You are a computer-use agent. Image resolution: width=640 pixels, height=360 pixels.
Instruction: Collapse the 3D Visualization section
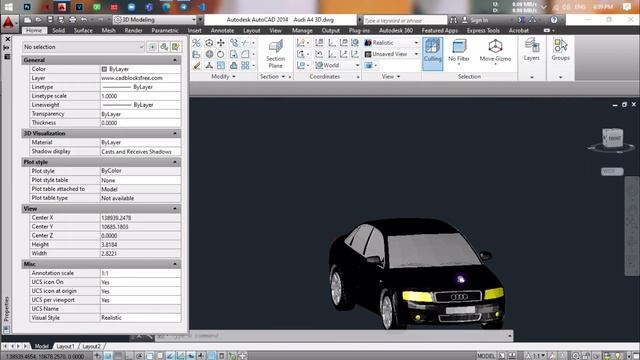[175, 133]
